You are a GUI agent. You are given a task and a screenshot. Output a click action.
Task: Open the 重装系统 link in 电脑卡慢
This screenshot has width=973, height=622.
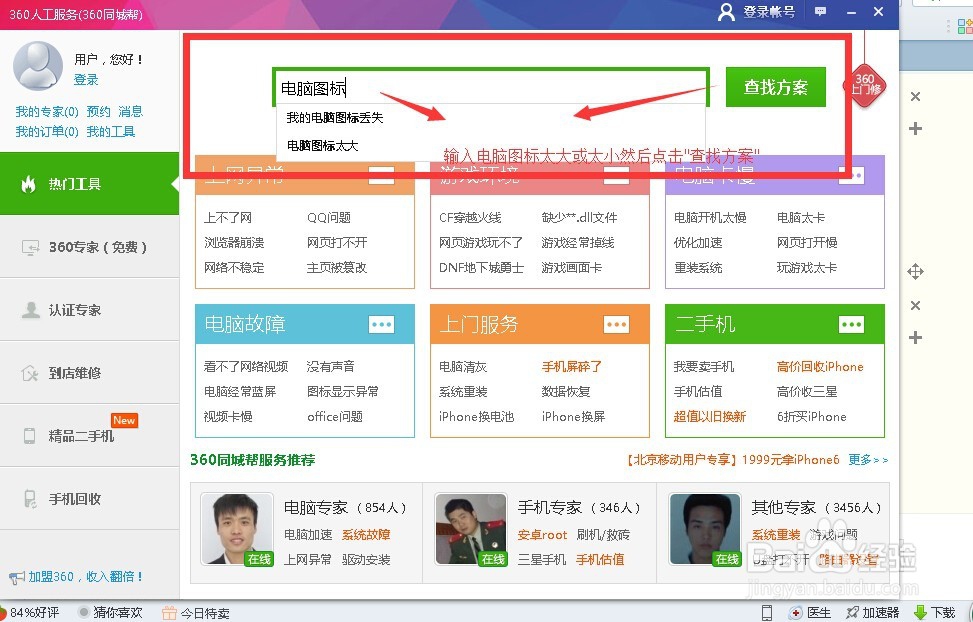click(698, 268)
